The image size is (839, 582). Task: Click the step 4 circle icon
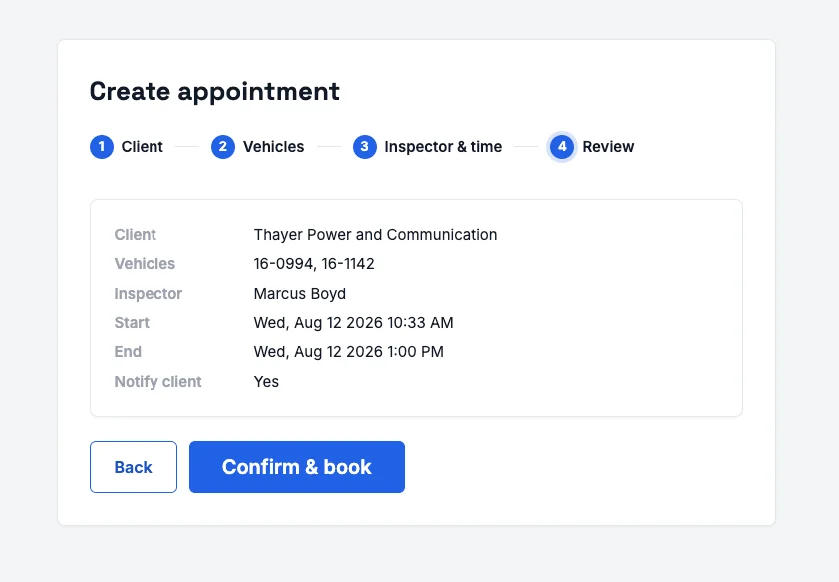tap(562, 147)
